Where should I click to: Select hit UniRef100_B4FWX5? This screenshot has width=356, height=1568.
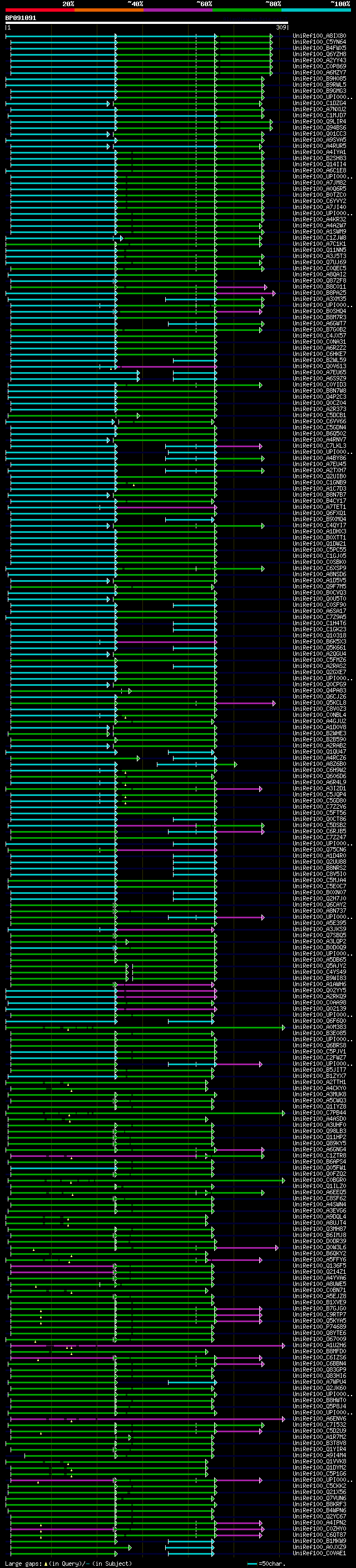tap(319, 48)
